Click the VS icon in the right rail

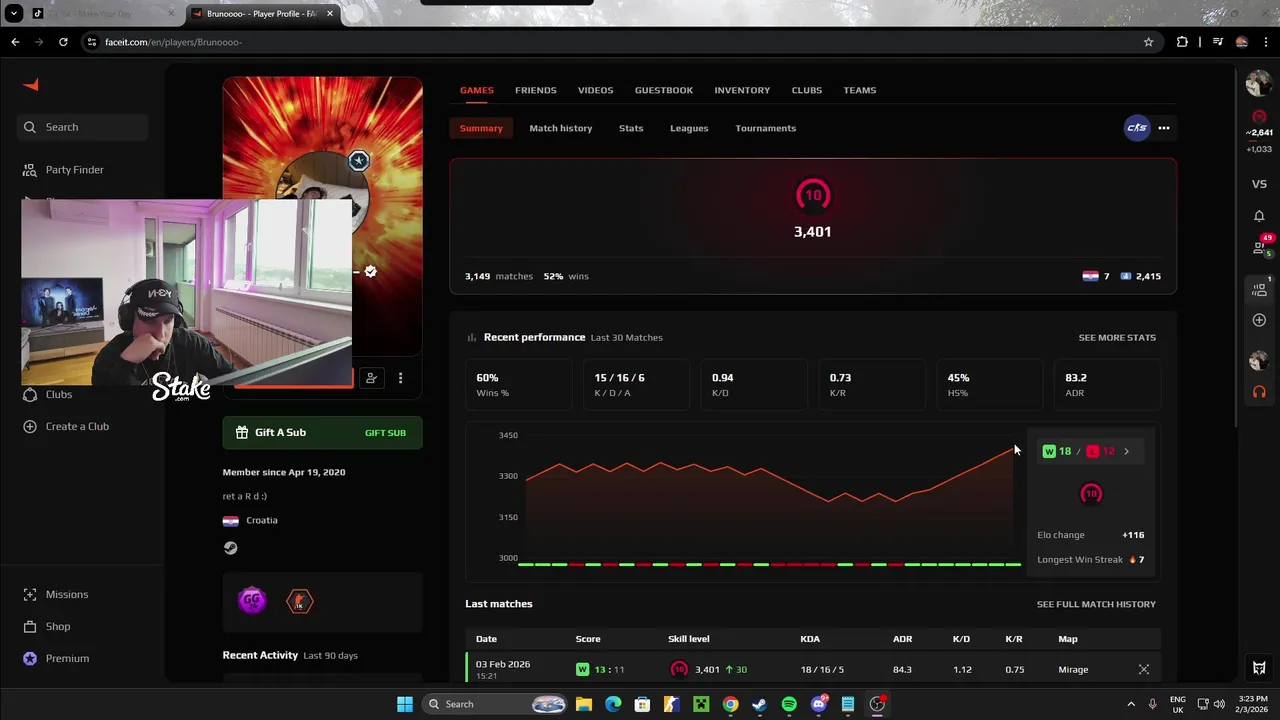(x=1259, y=184)
